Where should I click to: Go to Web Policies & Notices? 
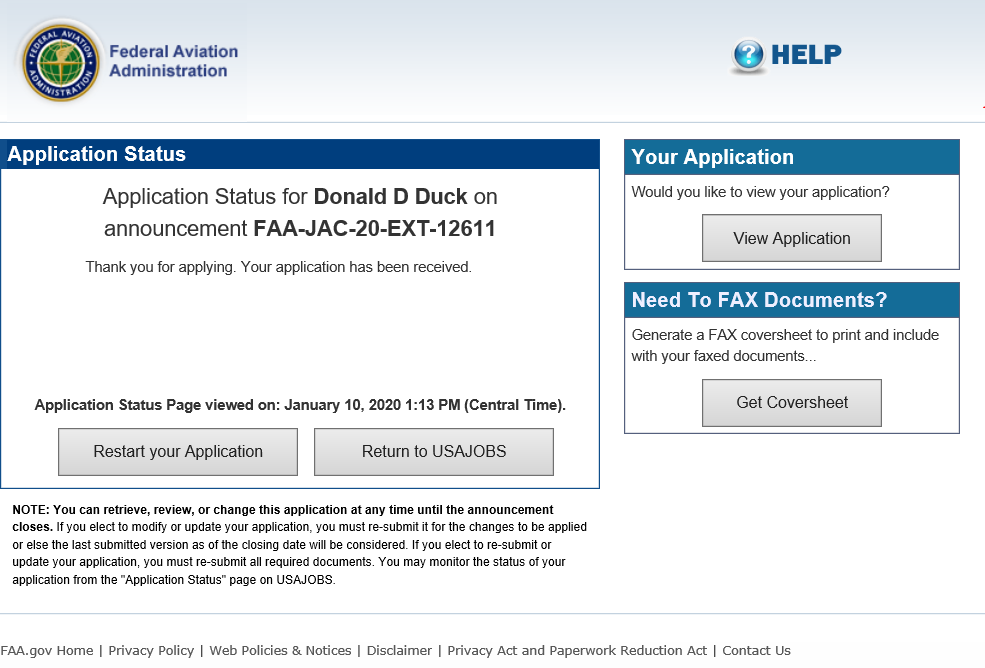(280, 651)
